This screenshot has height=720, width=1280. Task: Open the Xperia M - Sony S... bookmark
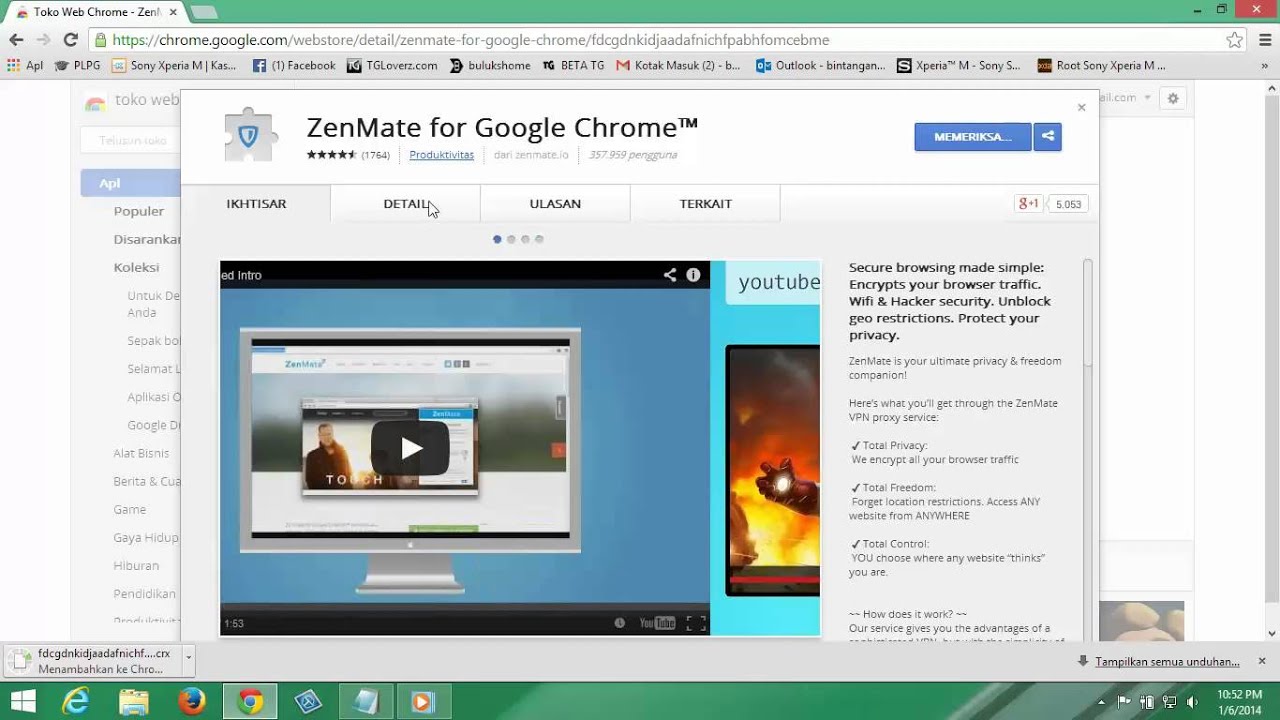tap(959, 65)
